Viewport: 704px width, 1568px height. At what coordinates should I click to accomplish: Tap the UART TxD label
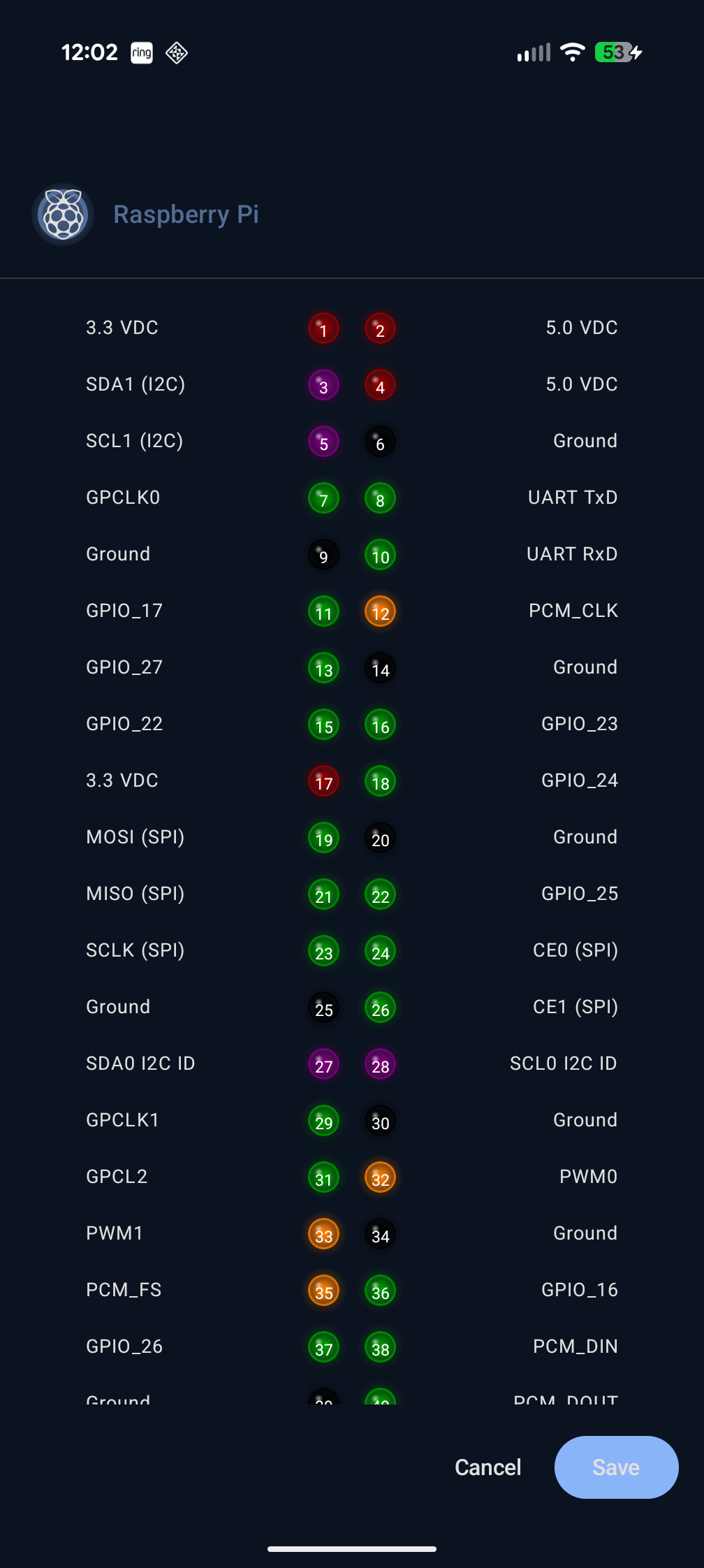(x=573, y=498)
